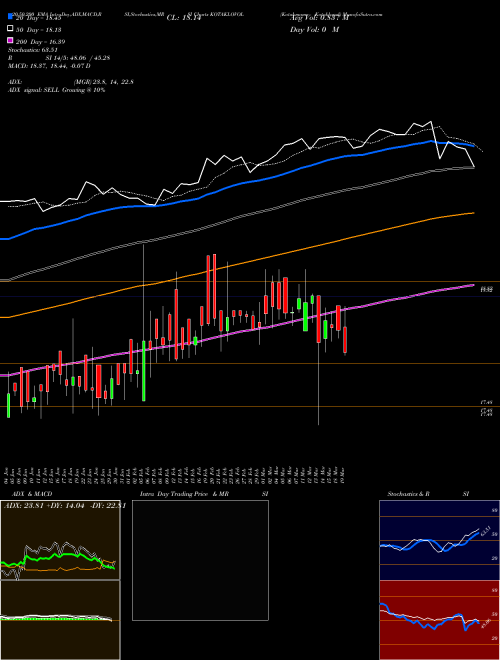
Task: Click the 'Day Vol: 0 M' value
Action: 314,29
